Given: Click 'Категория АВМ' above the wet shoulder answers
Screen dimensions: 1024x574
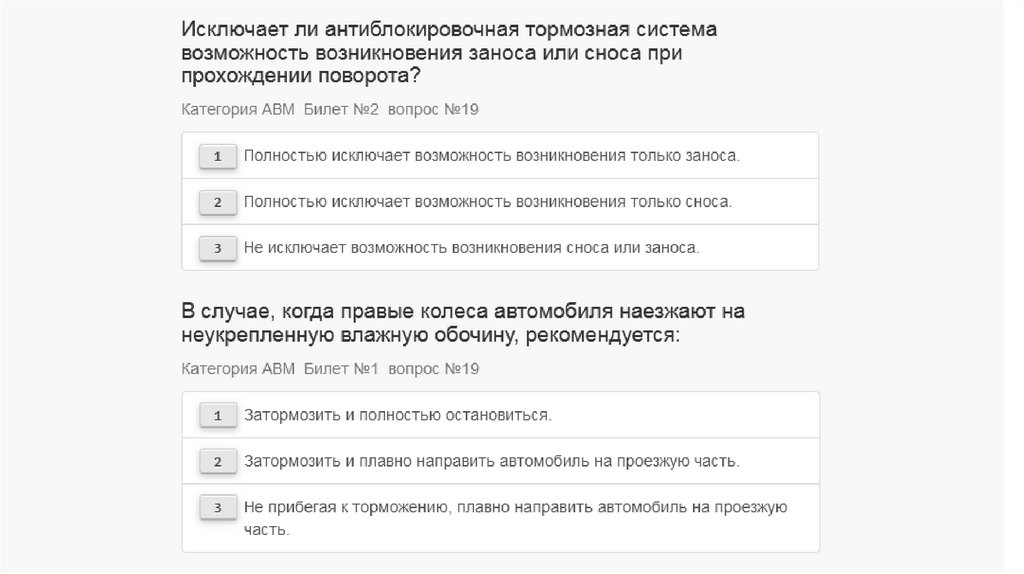Looking at the screenshot, I should click(x=238, y=369).
